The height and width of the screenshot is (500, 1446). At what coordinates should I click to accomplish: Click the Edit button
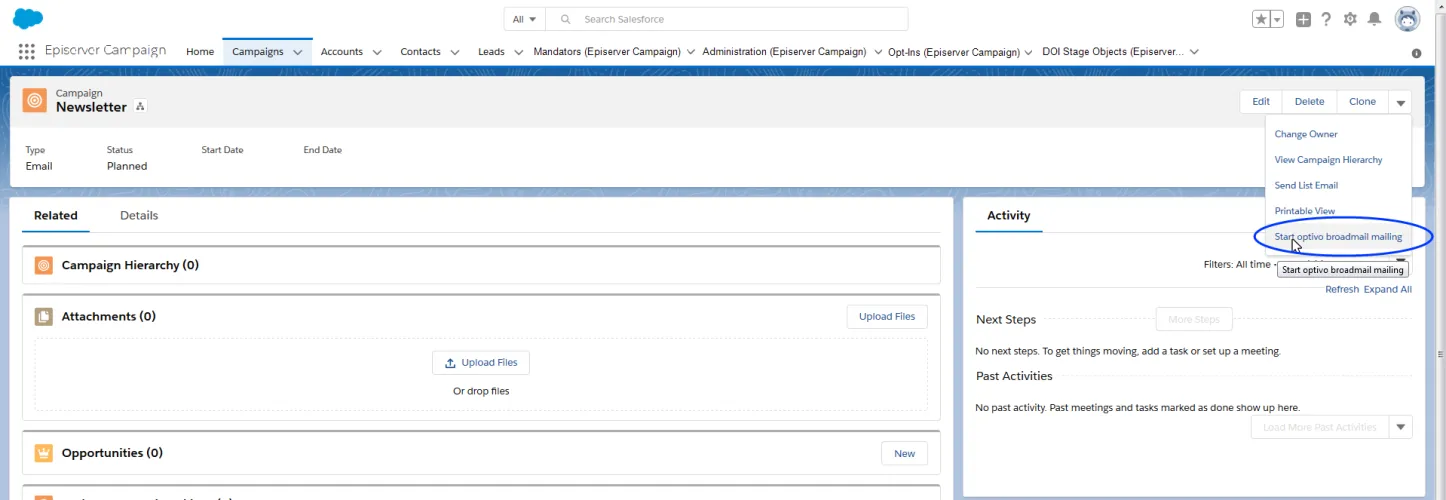pyautogui.click(x=1261, y=101)
